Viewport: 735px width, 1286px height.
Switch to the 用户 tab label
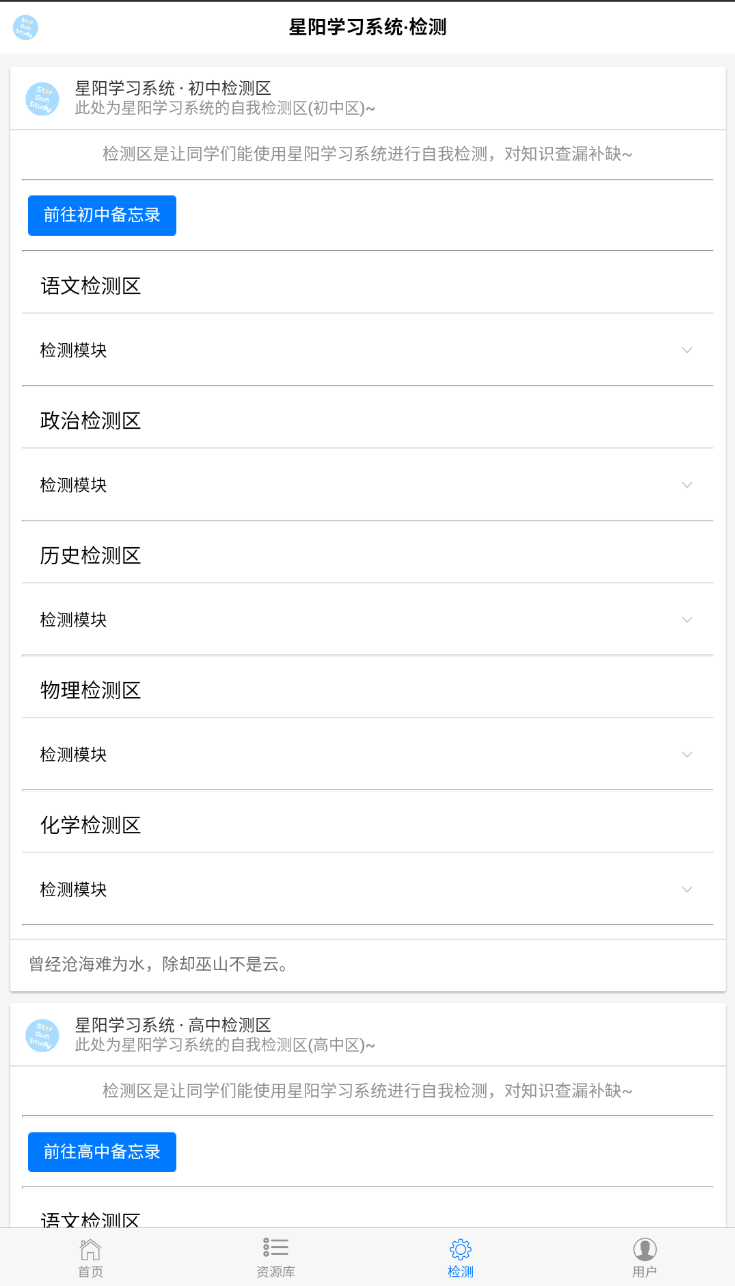(645, 1272)
